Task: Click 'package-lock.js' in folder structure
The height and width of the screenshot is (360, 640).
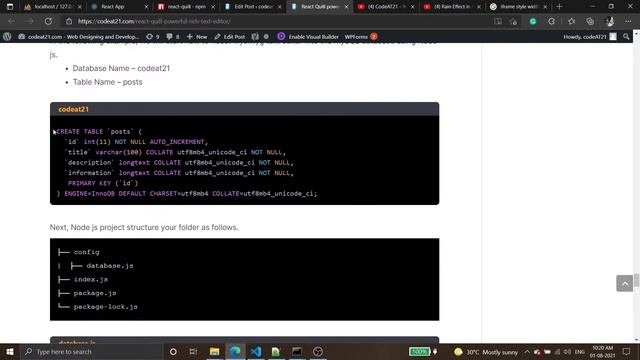Action: (105, 307)
